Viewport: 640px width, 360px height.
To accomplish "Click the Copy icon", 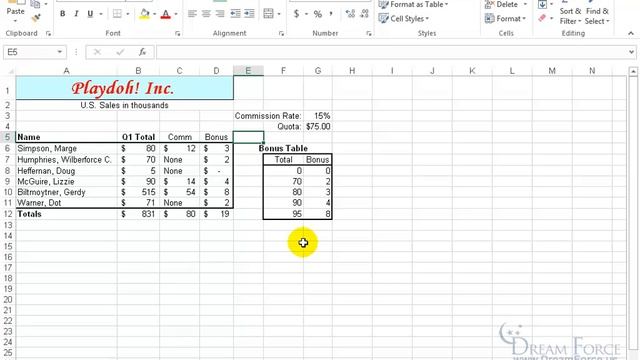I will 35,4.
